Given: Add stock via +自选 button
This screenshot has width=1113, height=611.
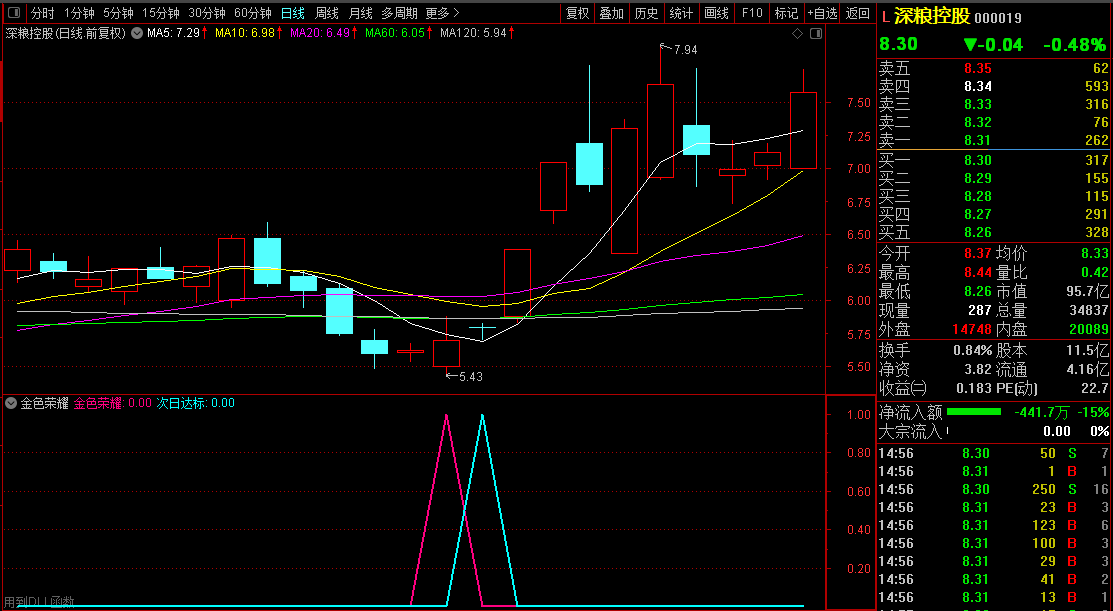Looking at the screenshot, I should tap(822, 13).
